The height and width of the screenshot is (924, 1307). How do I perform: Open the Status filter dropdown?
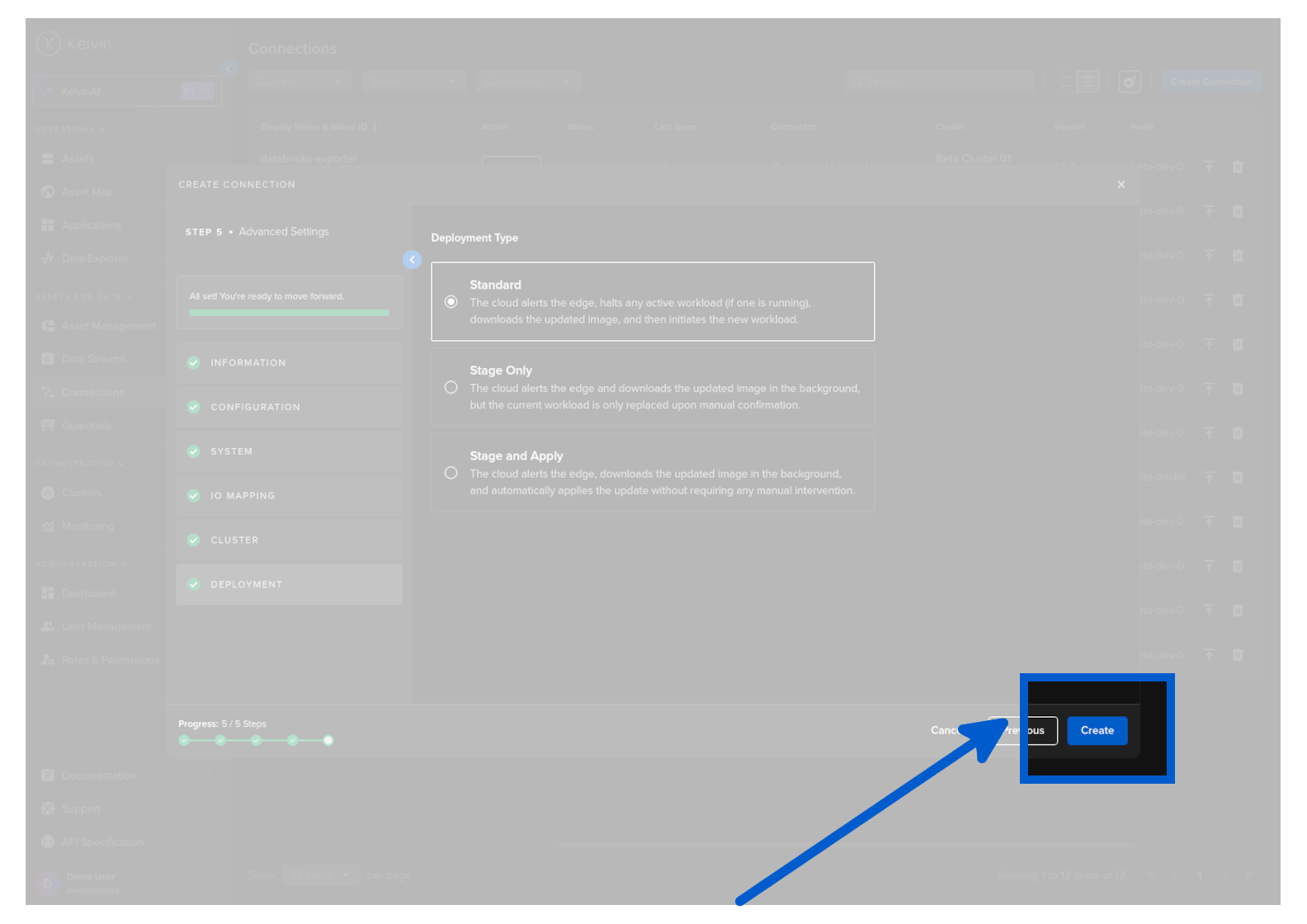click(413, 82)
